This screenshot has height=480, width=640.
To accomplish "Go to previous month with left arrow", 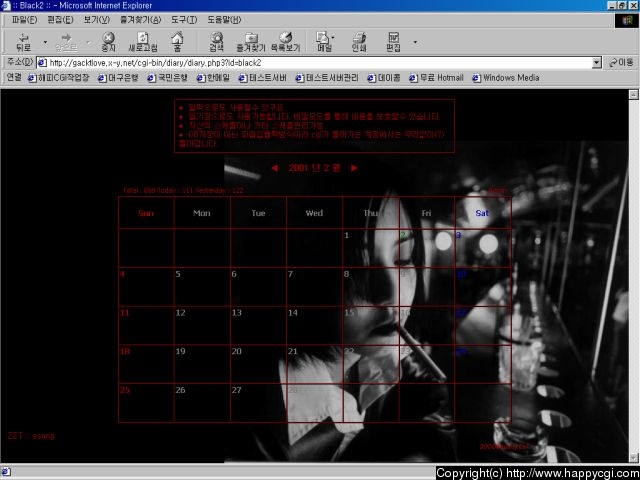I will pyautogui.click(x=275, y=168).
